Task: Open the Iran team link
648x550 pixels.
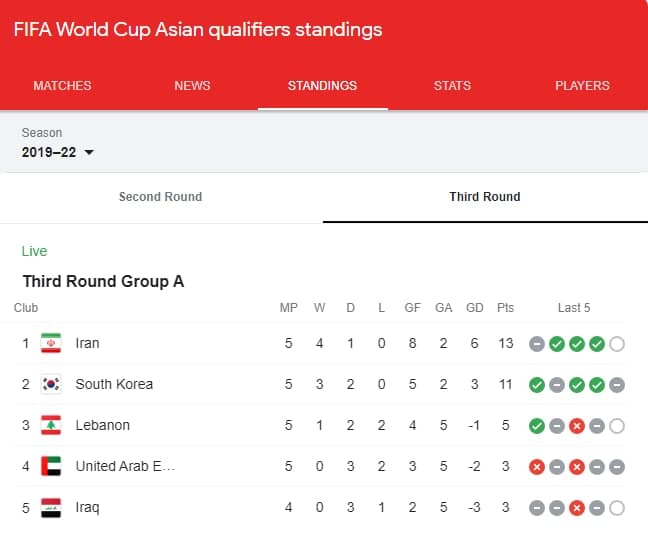Action: tap(88, 343)
